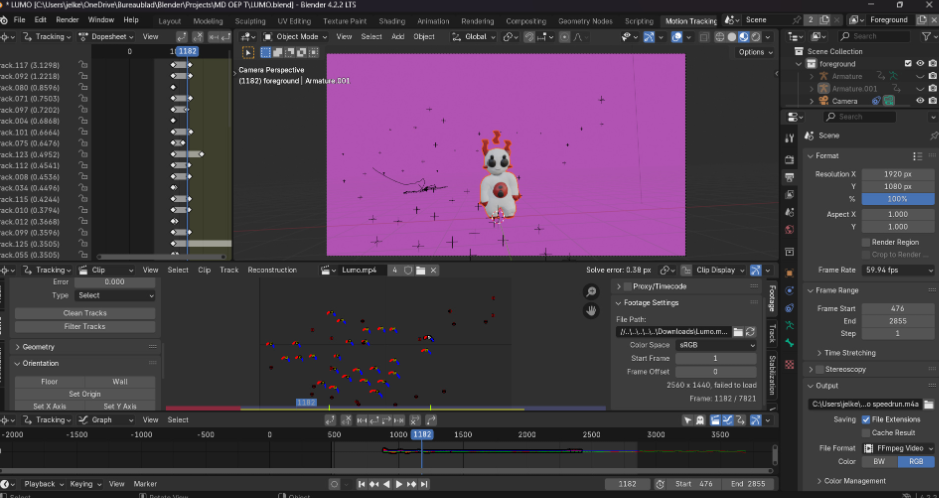Enable Cache Result checkbox
This screenshot has height=498, width=939.
pyautogui.click(x=865, y=432)
